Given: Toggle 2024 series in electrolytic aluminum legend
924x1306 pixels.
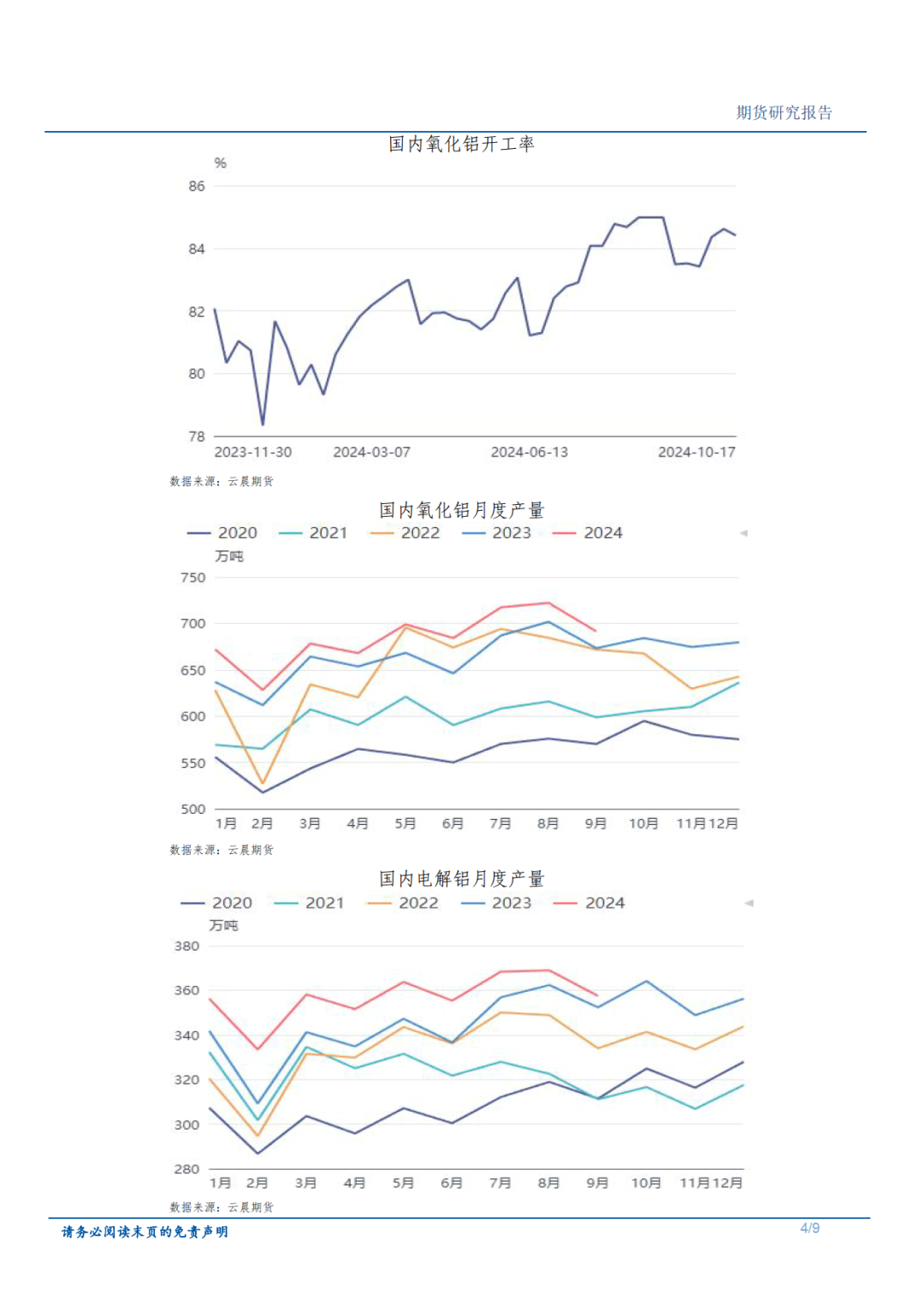Looking at the screenshot, I should coord(589,903).
